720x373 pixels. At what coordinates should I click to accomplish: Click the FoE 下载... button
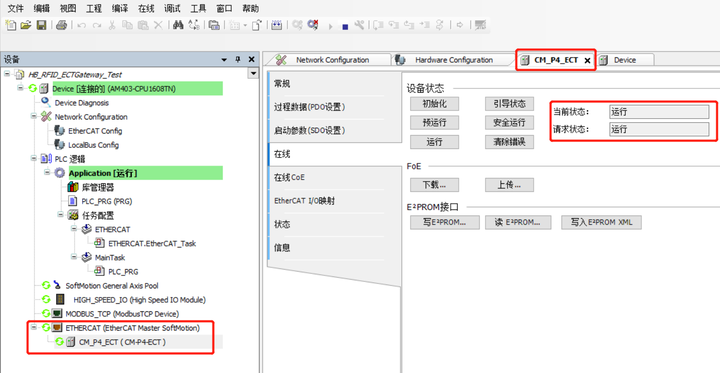(434, 185)
